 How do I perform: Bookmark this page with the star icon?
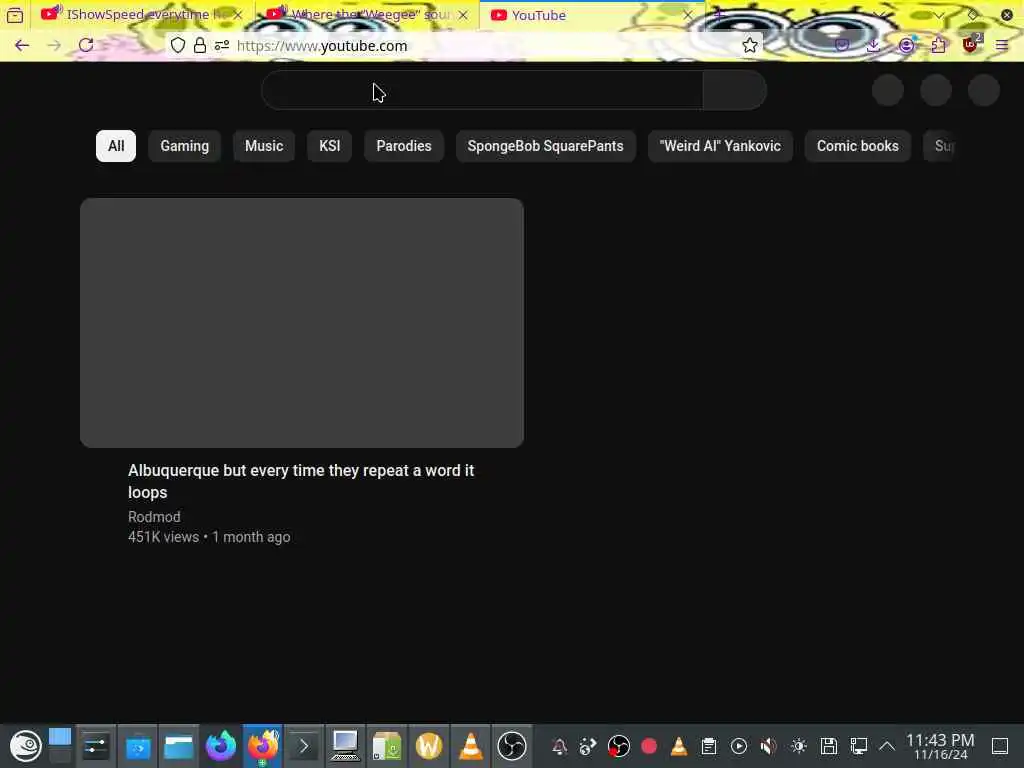(x=750, y=45)
